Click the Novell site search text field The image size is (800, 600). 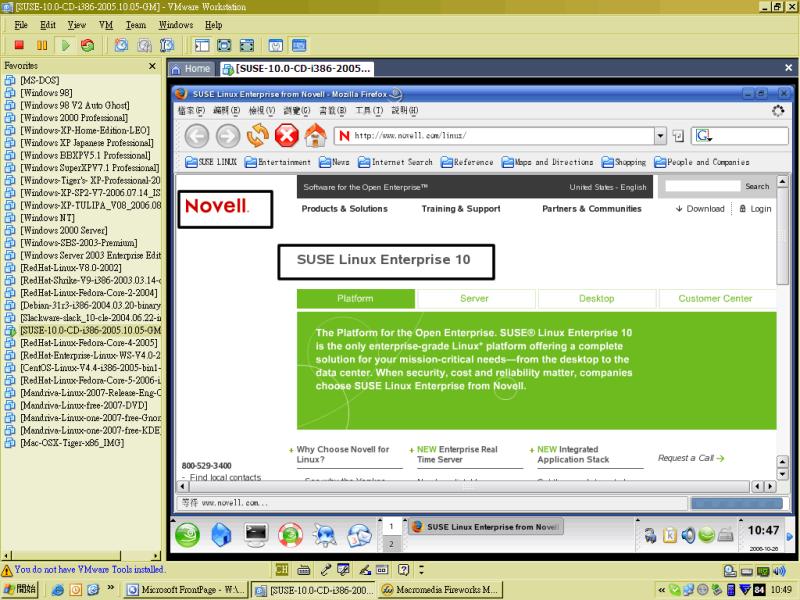[x=703, y=186]
